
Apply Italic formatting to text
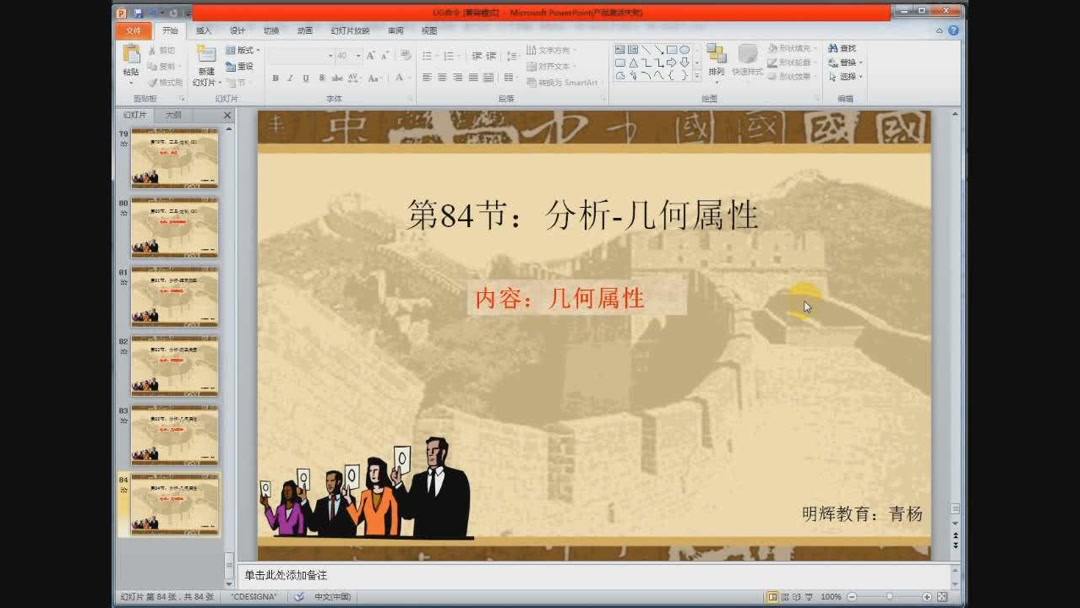(x=289, y=78)
